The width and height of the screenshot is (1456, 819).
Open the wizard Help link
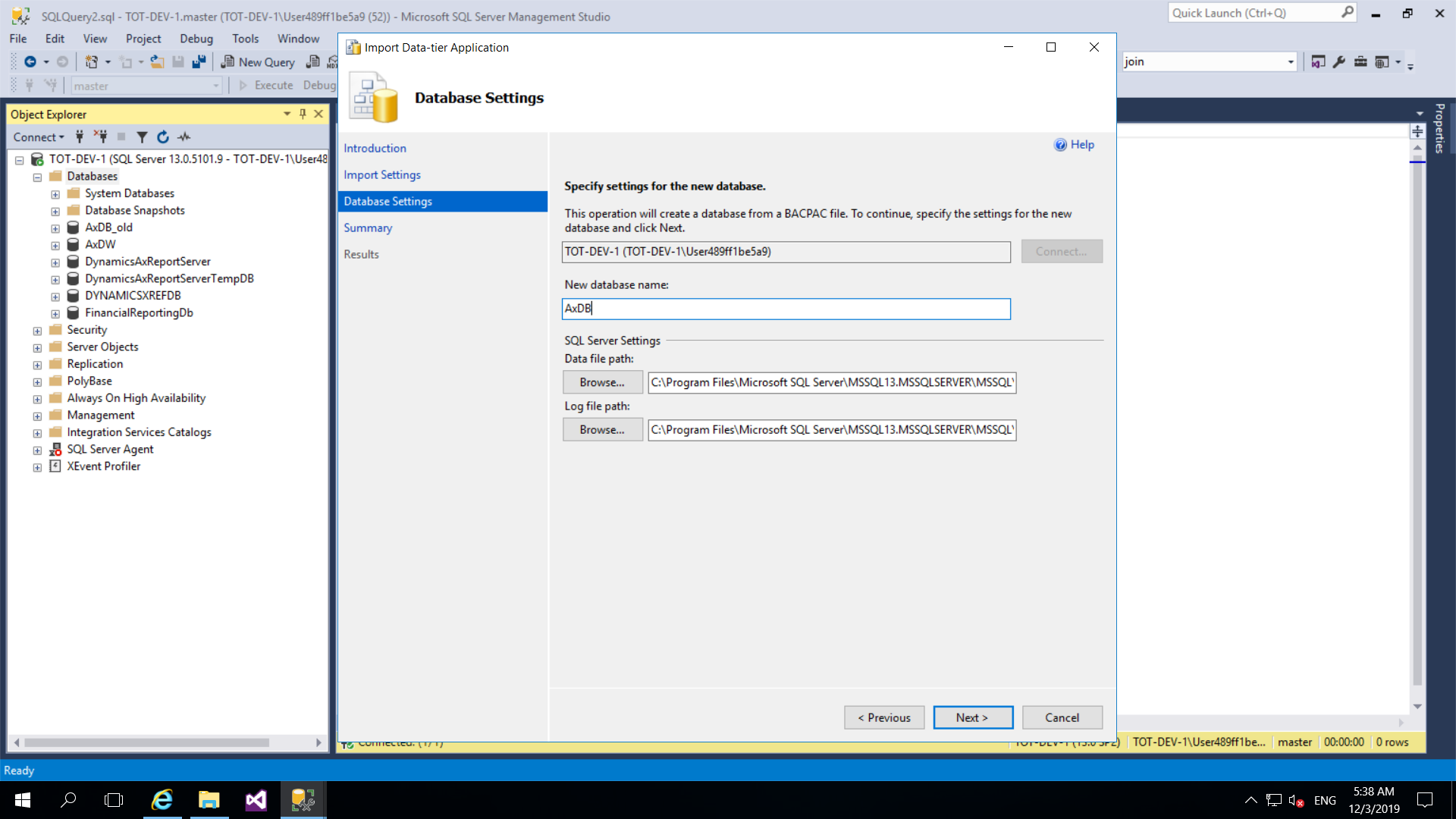click(x=1074, y=145)
